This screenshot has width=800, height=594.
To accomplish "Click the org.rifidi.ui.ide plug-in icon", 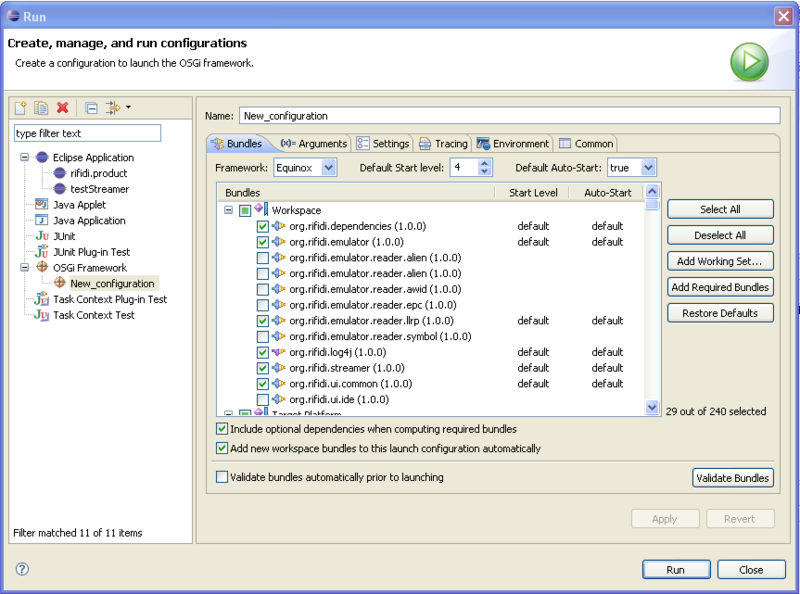I will [279, 399].
